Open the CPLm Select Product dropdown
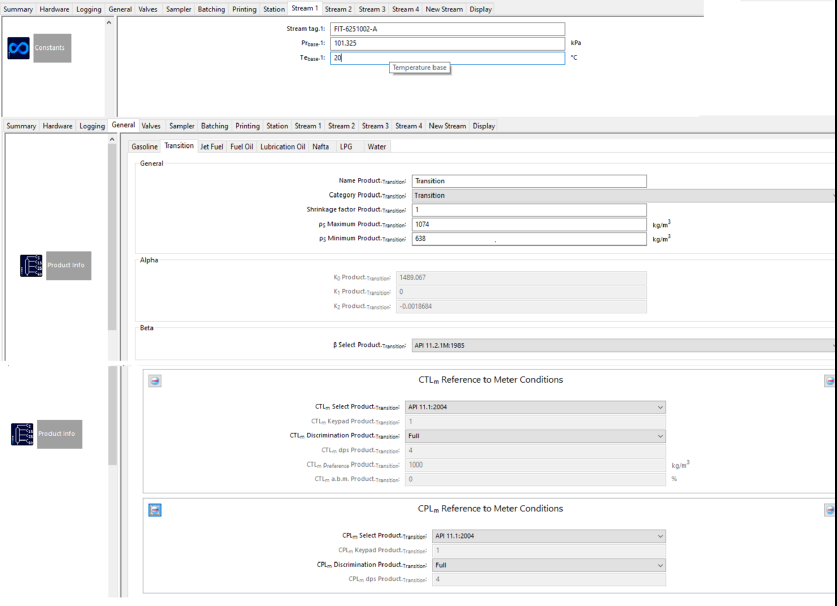 549,536
